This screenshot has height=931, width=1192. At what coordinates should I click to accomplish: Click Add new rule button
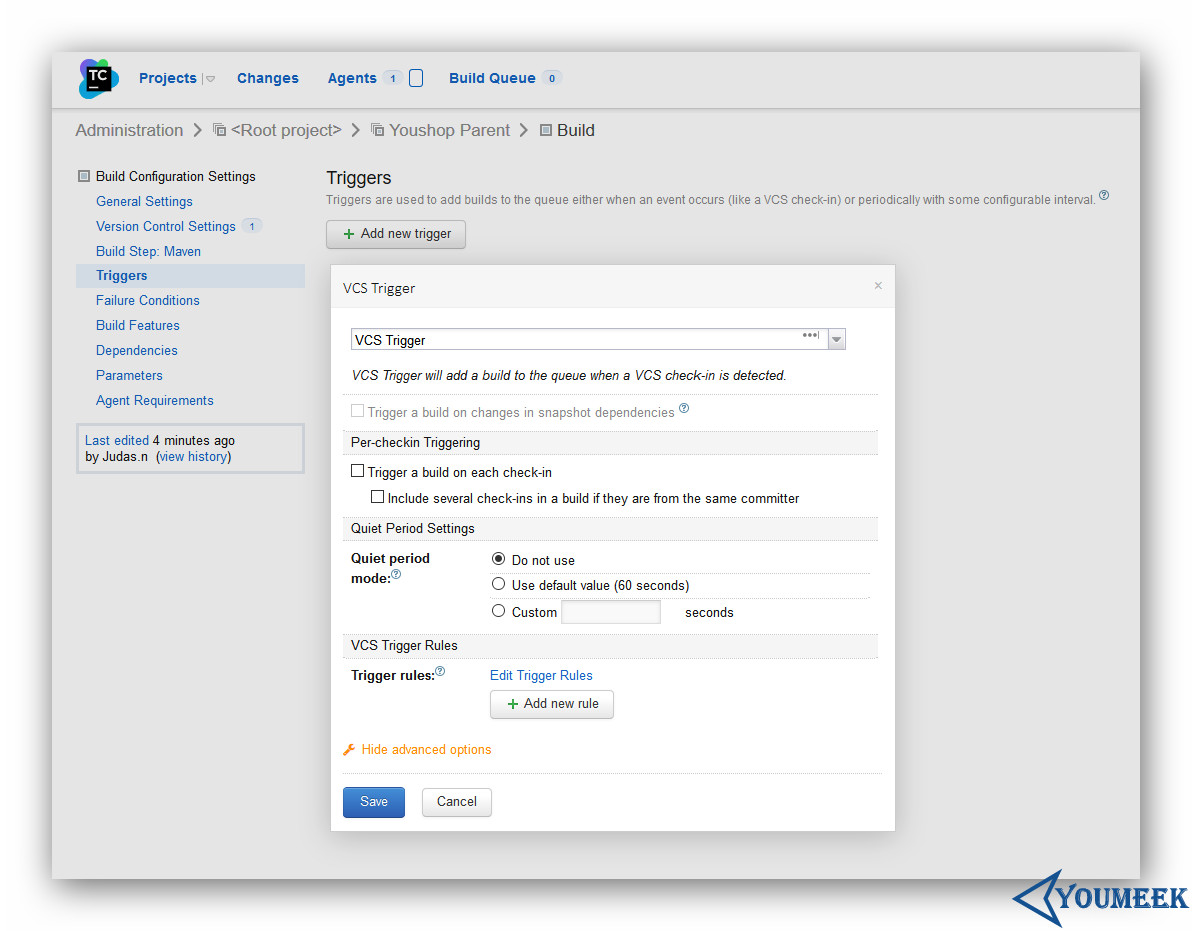[x=552, y=704]
